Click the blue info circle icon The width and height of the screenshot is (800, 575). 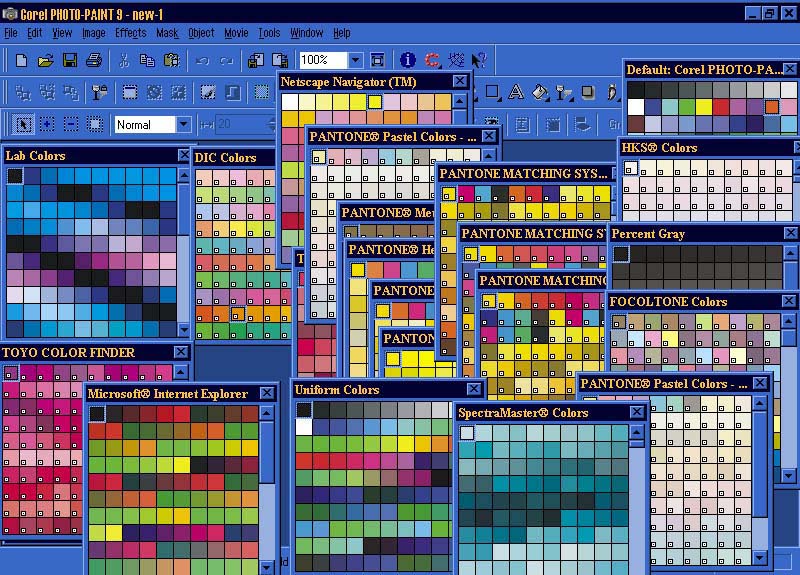coord(408,60)
